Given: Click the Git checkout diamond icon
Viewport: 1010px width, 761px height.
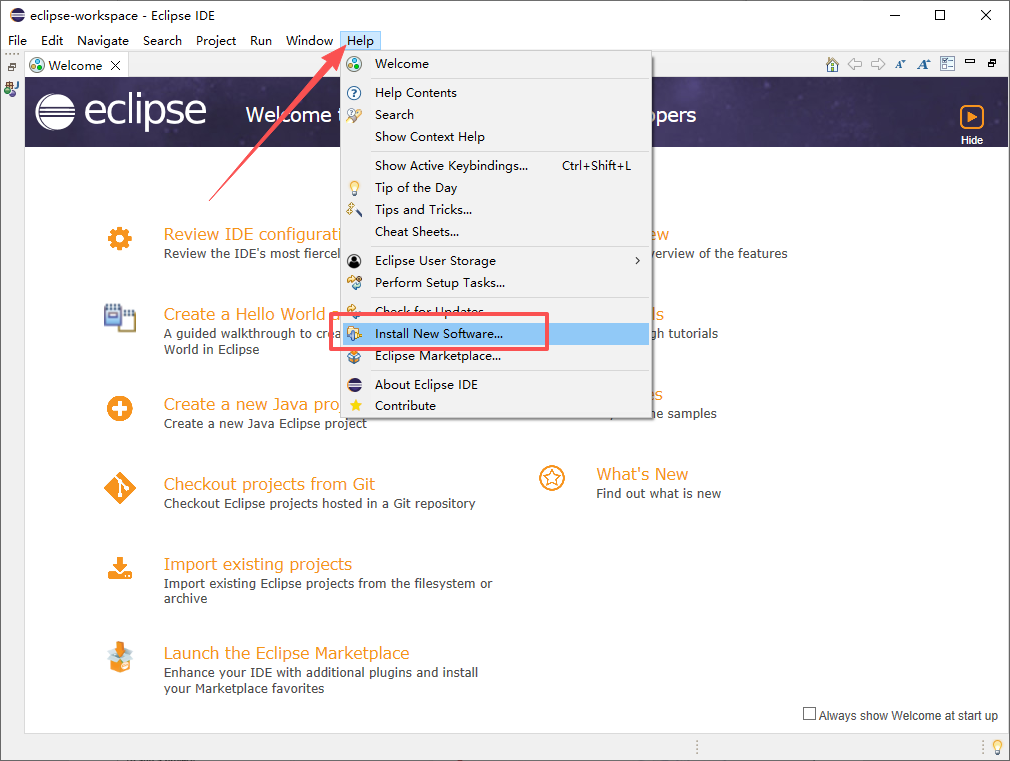Looking at the screenshot, I should pos(120,488).
